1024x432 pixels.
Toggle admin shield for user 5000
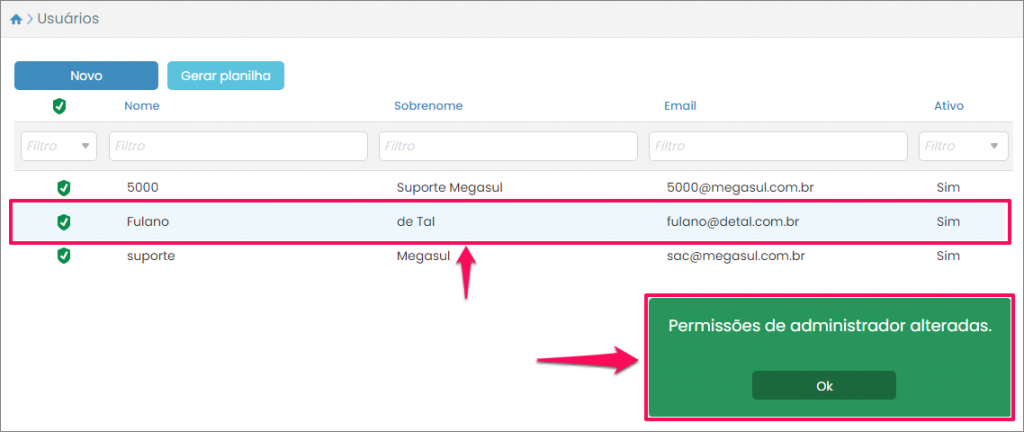64,187
